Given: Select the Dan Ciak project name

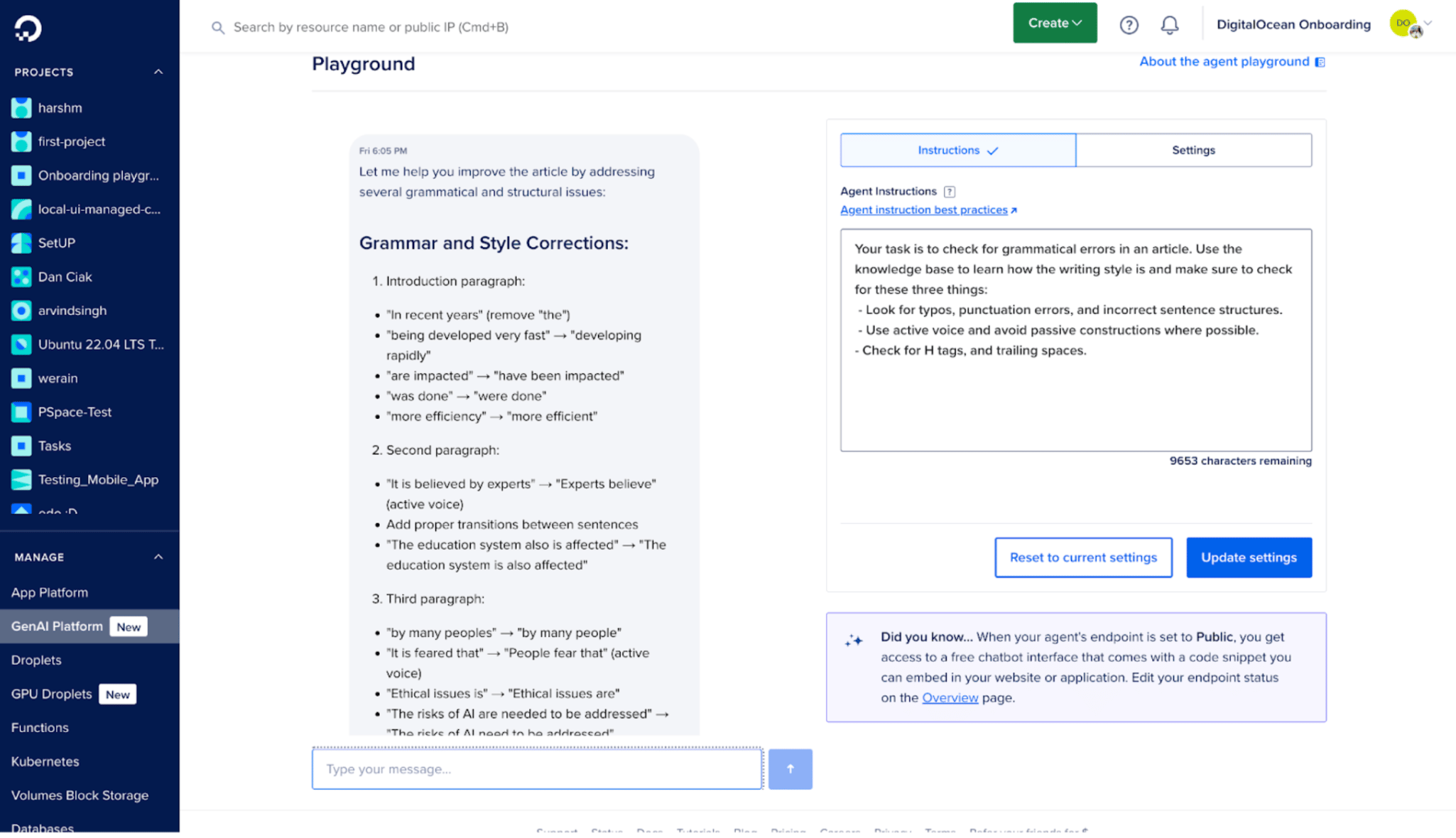Looking at the screenshot, I should [65, 277].
